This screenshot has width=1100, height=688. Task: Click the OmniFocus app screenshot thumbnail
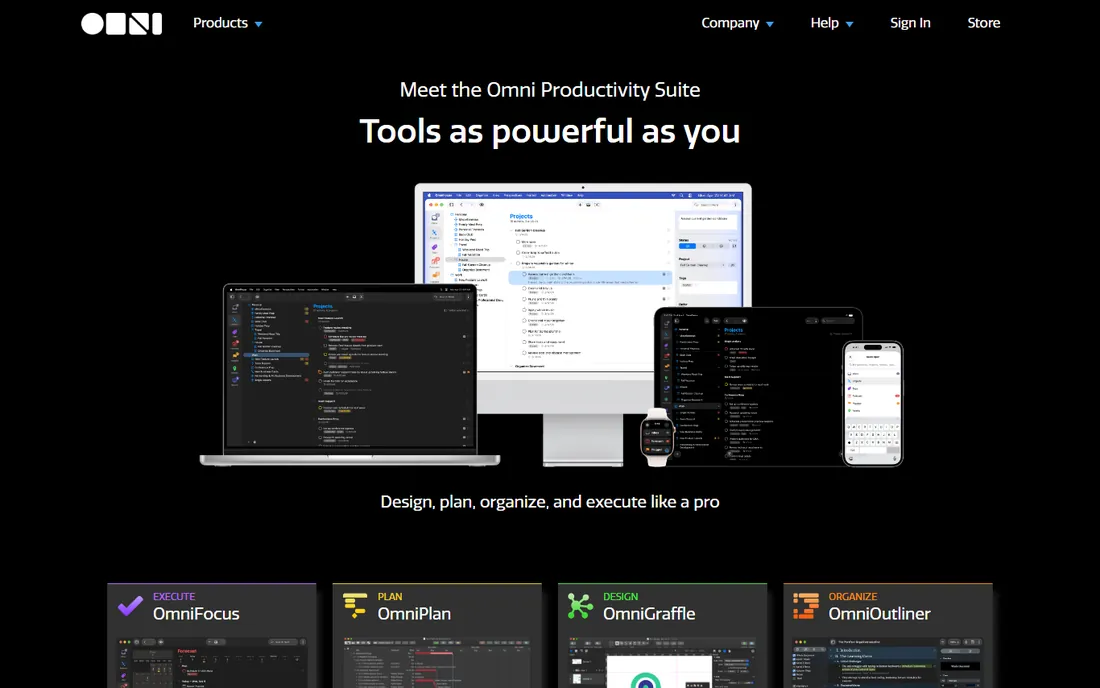pos(211,662)
